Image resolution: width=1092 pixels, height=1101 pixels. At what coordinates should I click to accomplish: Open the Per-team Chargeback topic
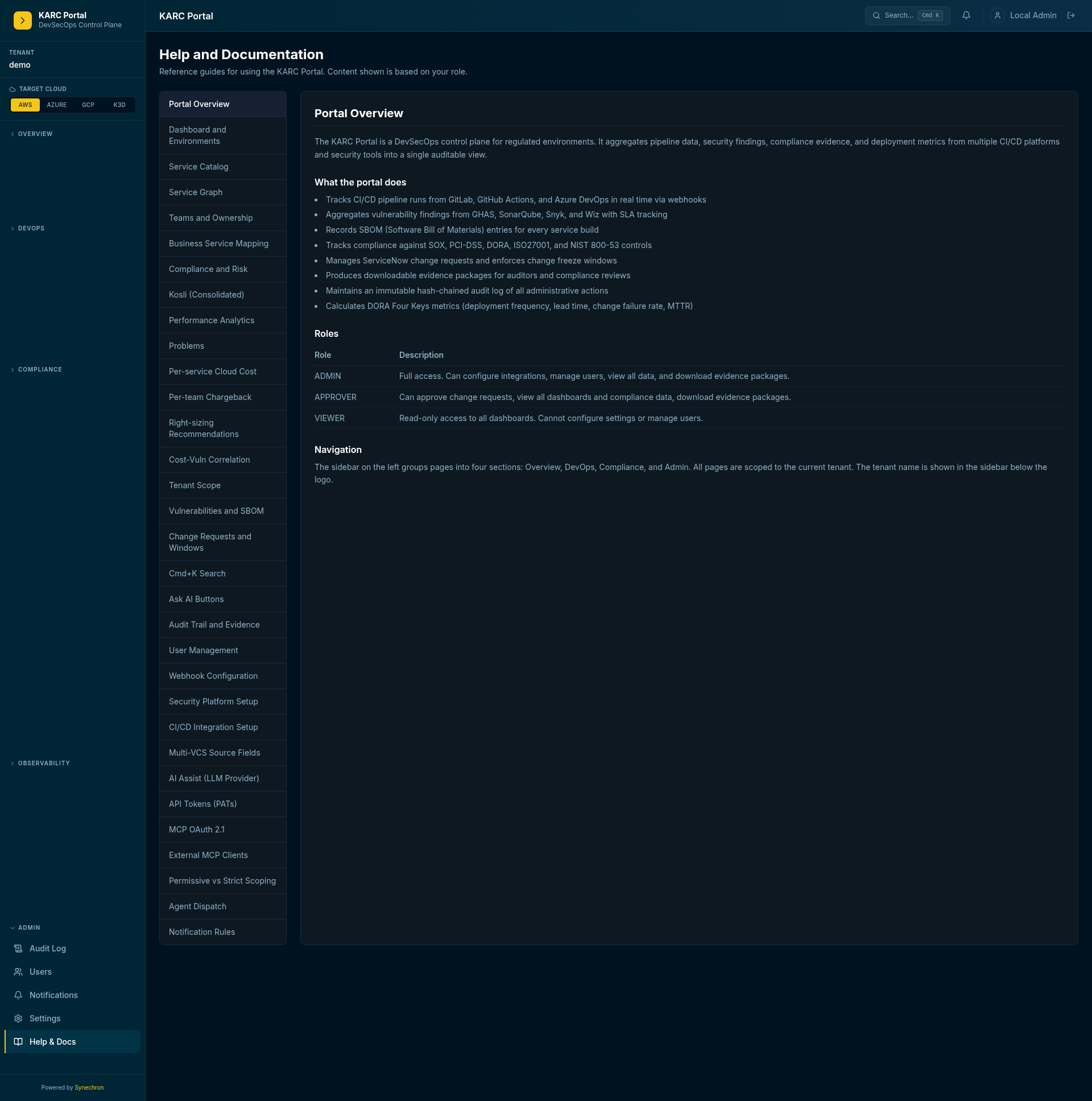click(x=223, y=398)
